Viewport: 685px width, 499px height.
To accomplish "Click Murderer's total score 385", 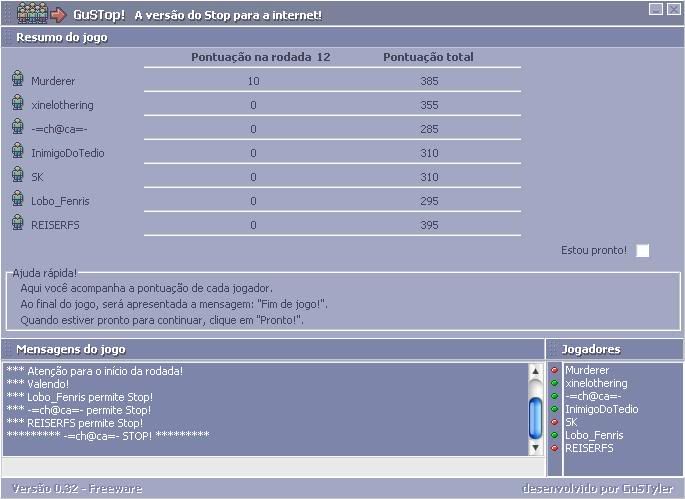I will (429, 81).
